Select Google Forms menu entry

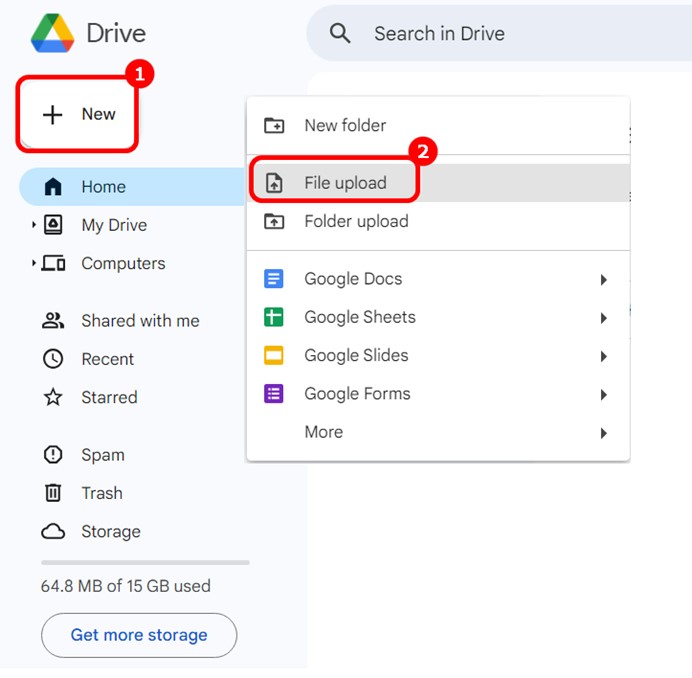point(438,394)
